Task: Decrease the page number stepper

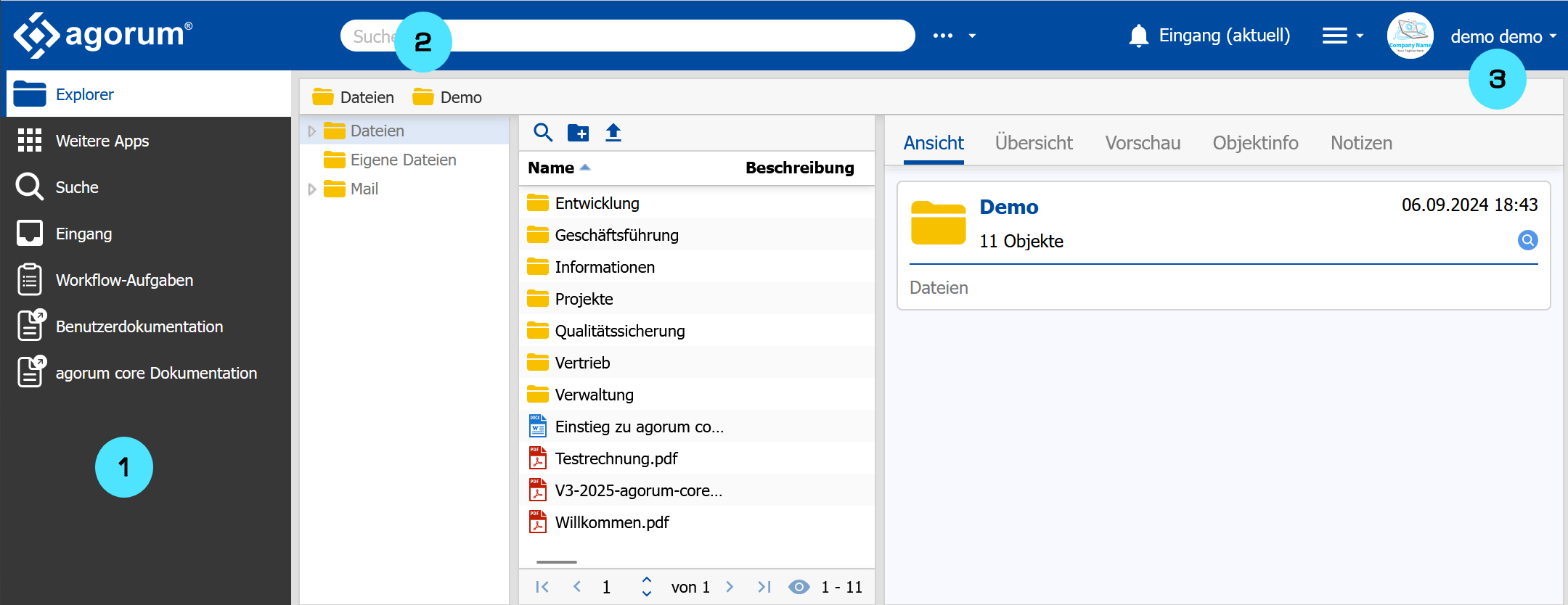Action: pyautogui.click(x=647, y=594)
